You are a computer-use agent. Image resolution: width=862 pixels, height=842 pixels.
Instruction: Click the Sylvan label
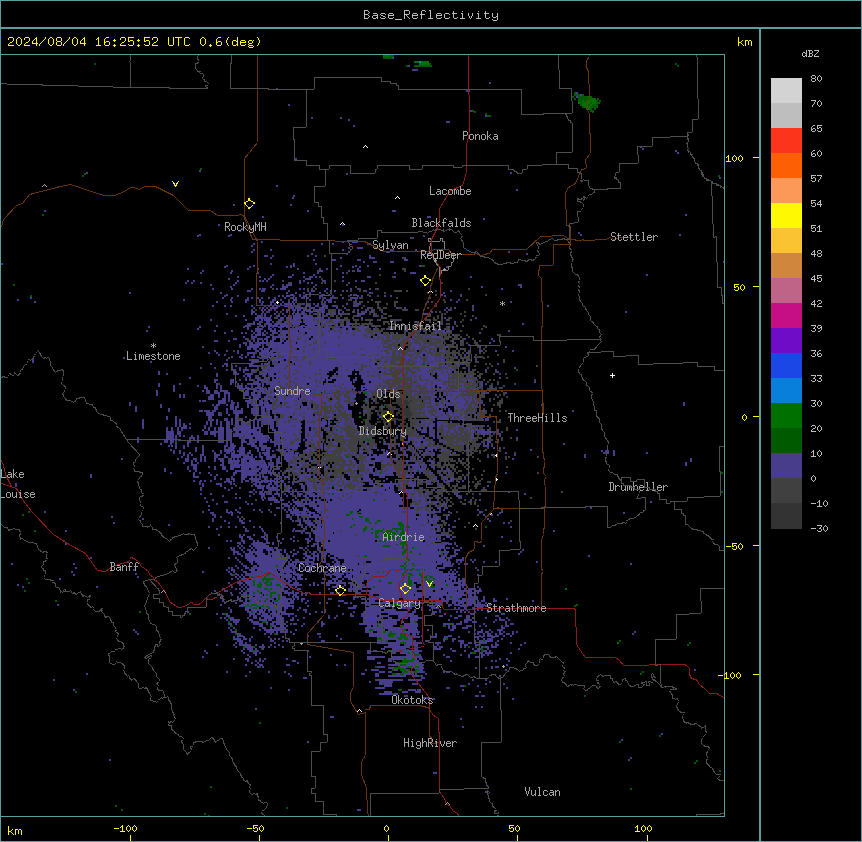point(390,245)
